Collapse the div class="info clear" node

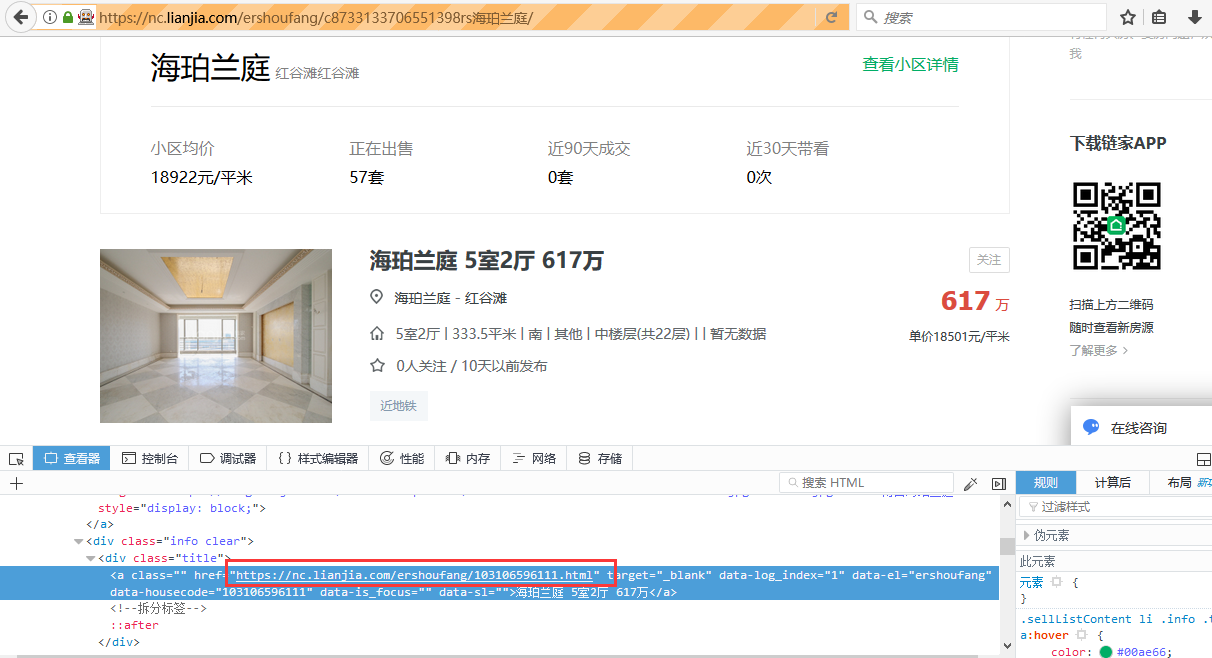[80, 541]
